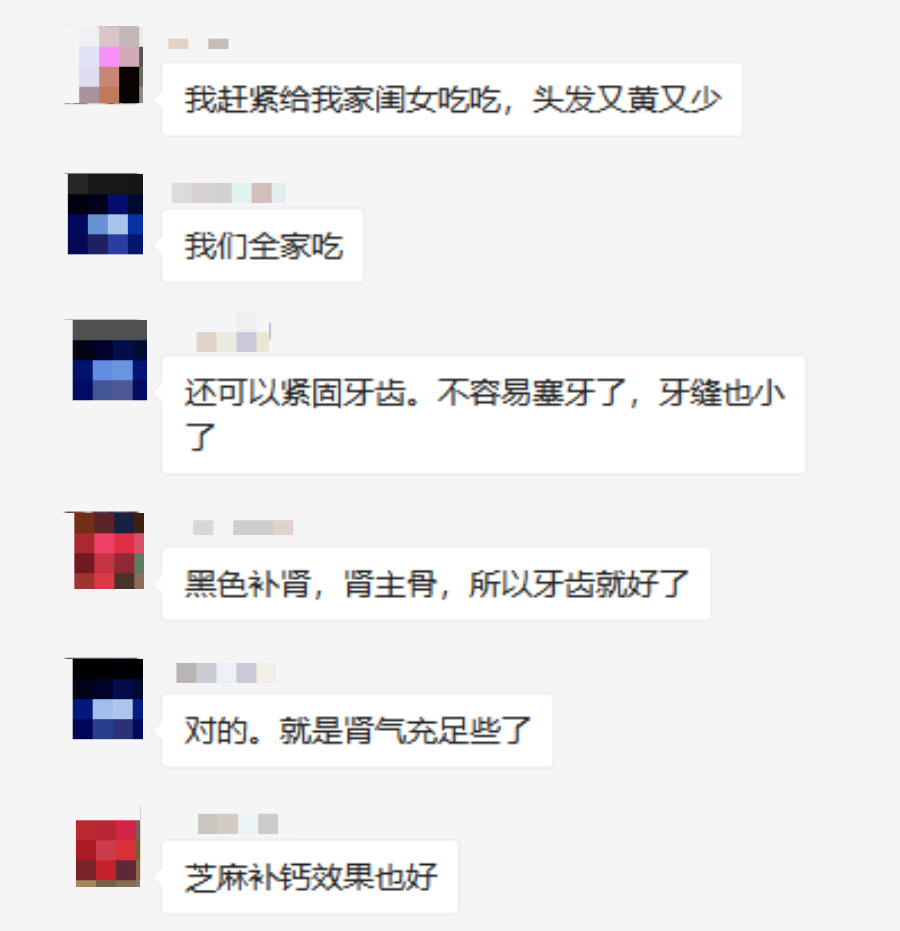This screenshot has height=931, width=900.
Task: Click the '还可以紧固牙齿。不容易塞牙了' message bubble
Action: click(484, 415)
